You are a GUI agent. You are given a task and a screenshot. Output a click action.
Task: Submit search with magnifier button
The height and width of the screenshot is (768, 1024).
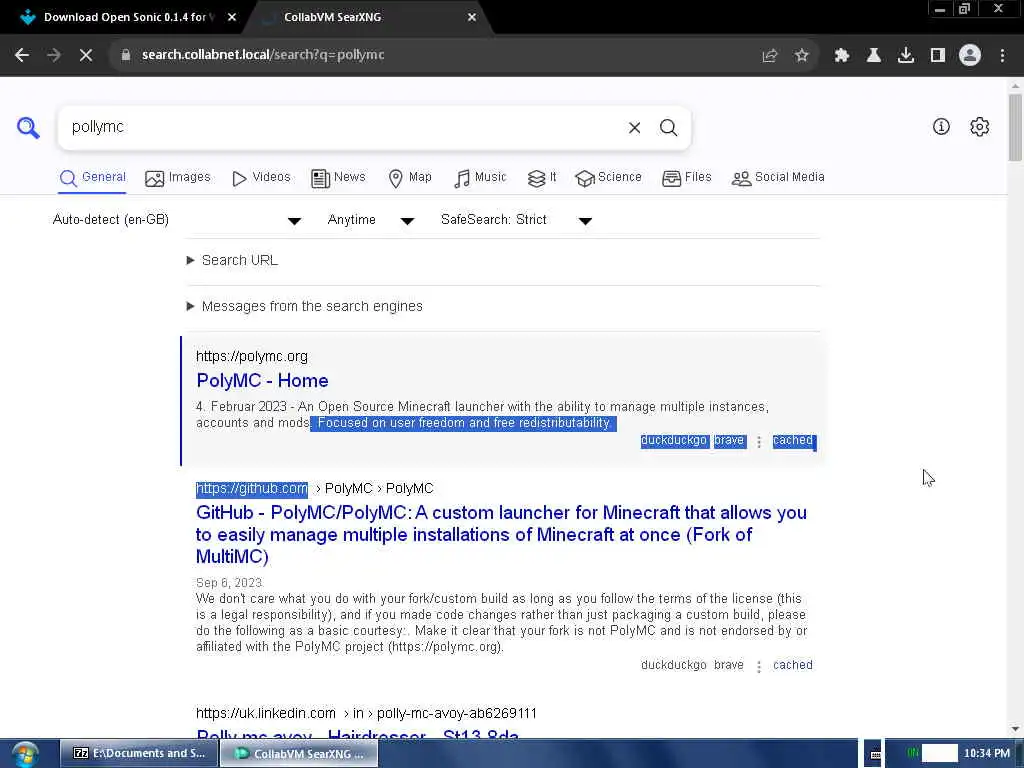point(668,127)
